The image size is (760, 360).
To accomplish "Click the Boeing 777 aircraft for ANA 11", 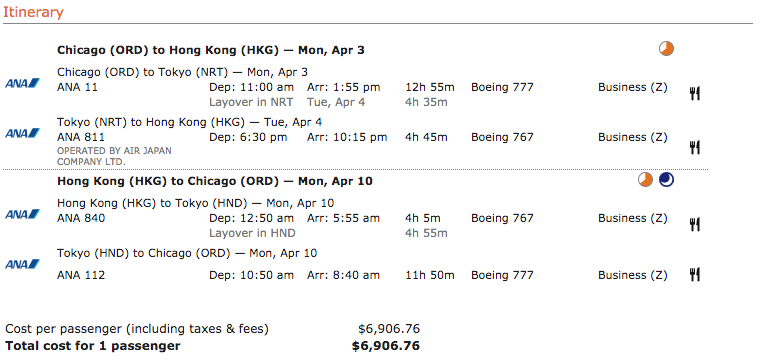I will coord(502,87).
